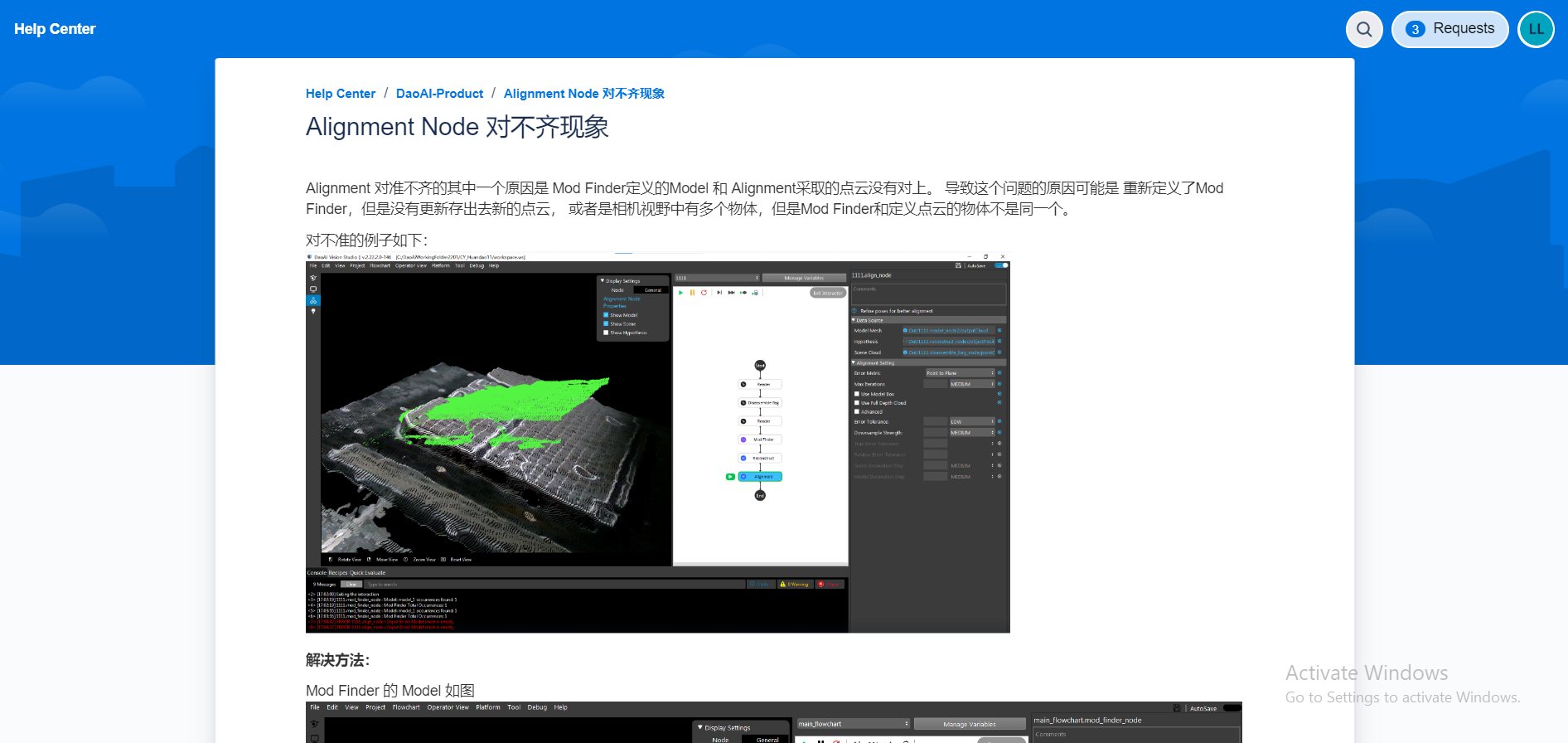Click the Alignment Node 对不齐现象 breadcrumb link
Viewport: 1568px width, 743px height.
coord(584,94)
